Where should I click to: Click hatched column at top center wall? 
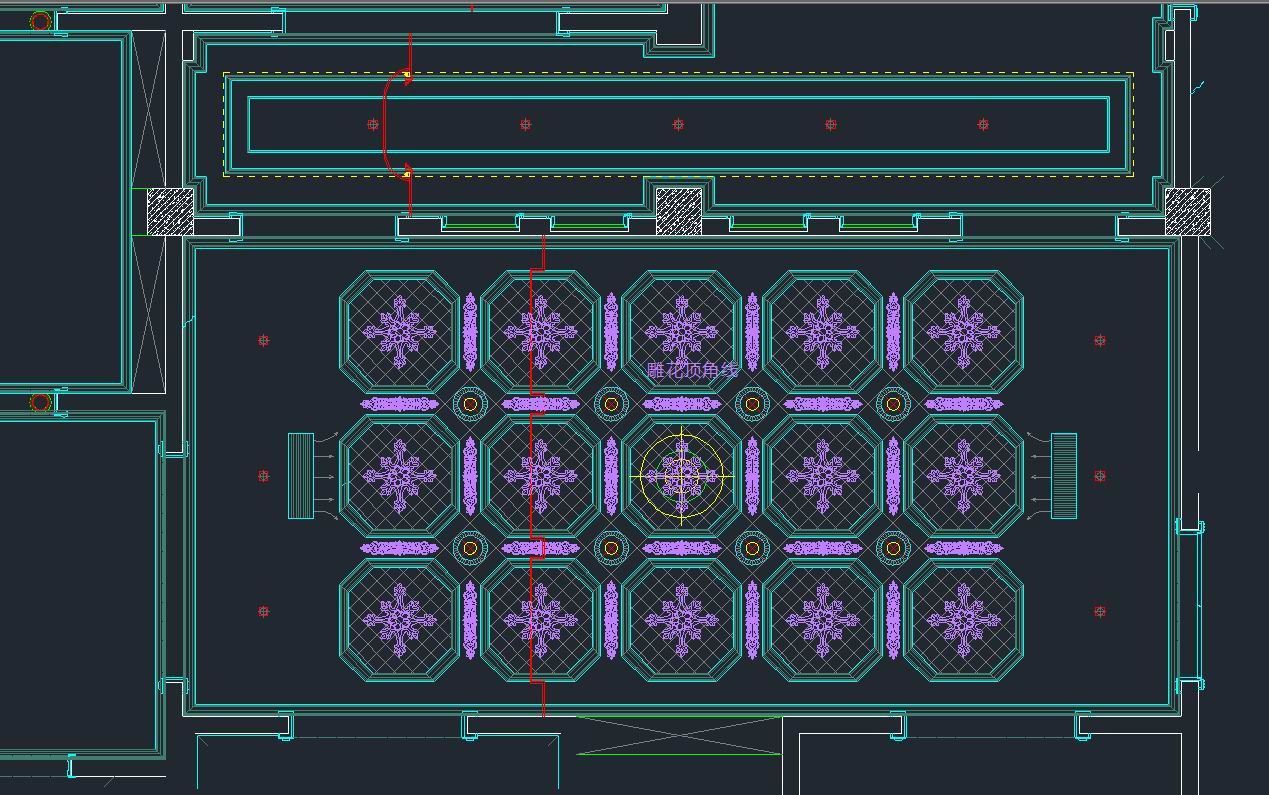point(678,212)
